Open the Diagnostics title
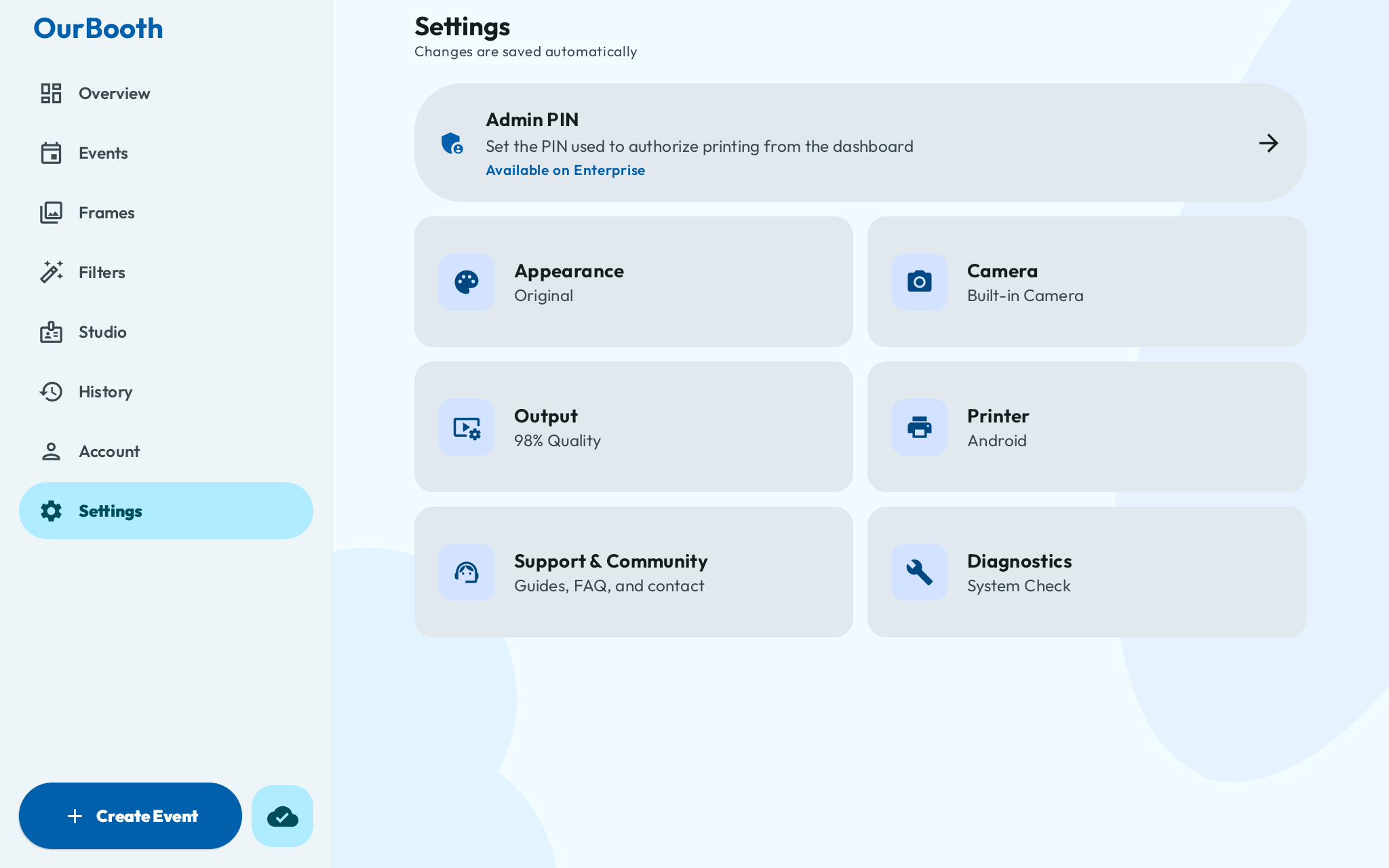Viewport: 1389px width, 868px height. click(x=1019, y=561)
